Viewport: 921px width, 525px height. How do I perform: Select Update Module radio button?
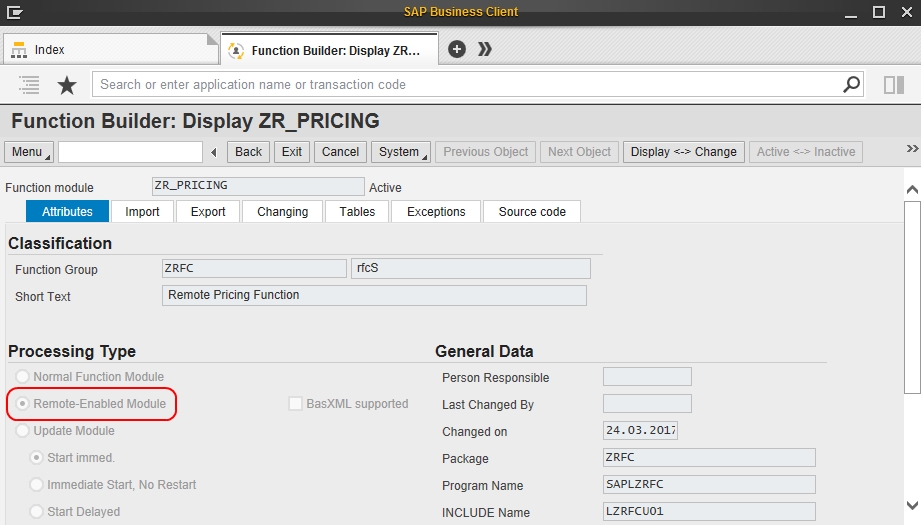tap(22, 430)
